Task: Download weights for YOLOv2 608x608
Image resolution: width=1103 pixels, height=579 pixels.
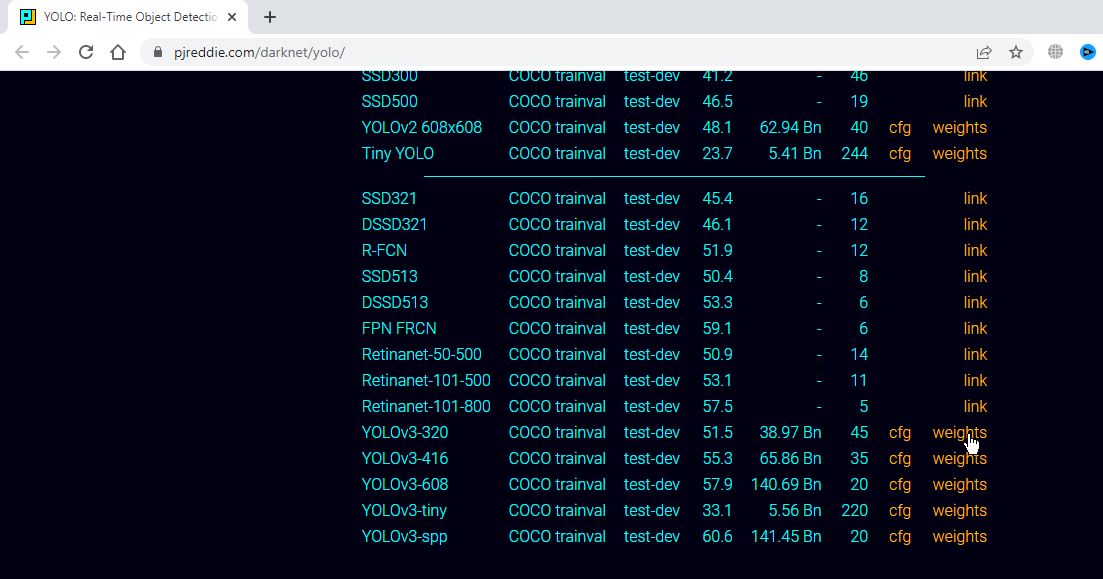Action: pos(959,127)
